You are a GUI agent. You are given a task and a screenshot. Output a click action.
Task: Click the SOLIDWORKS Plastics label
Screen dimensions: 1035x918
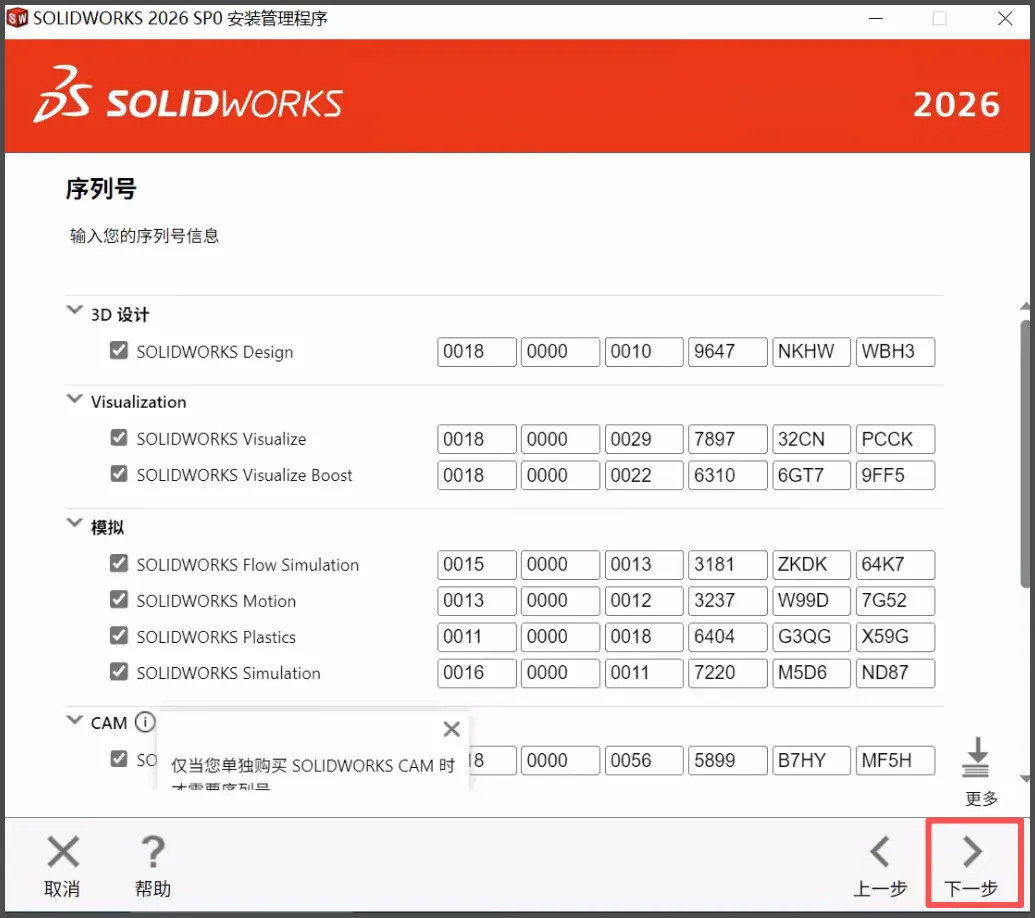pos(216,637)
